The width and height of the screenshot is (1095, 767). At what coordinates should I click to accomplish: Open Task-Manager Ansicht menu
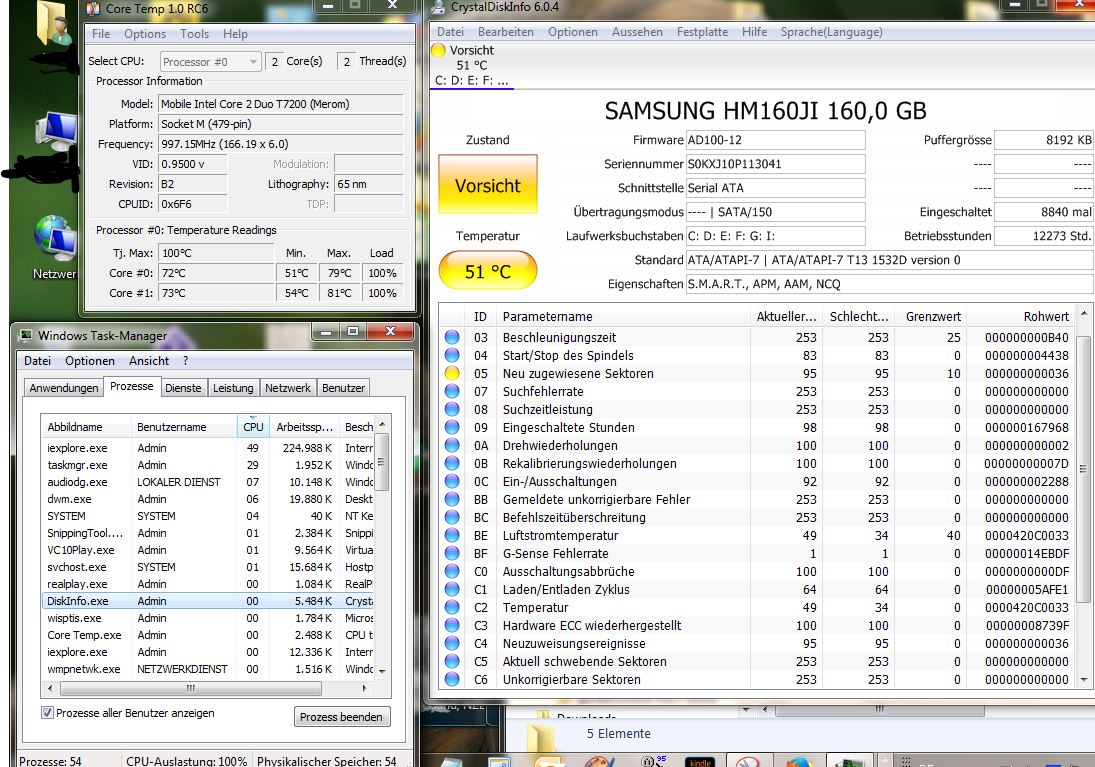[x=149, y=361]
